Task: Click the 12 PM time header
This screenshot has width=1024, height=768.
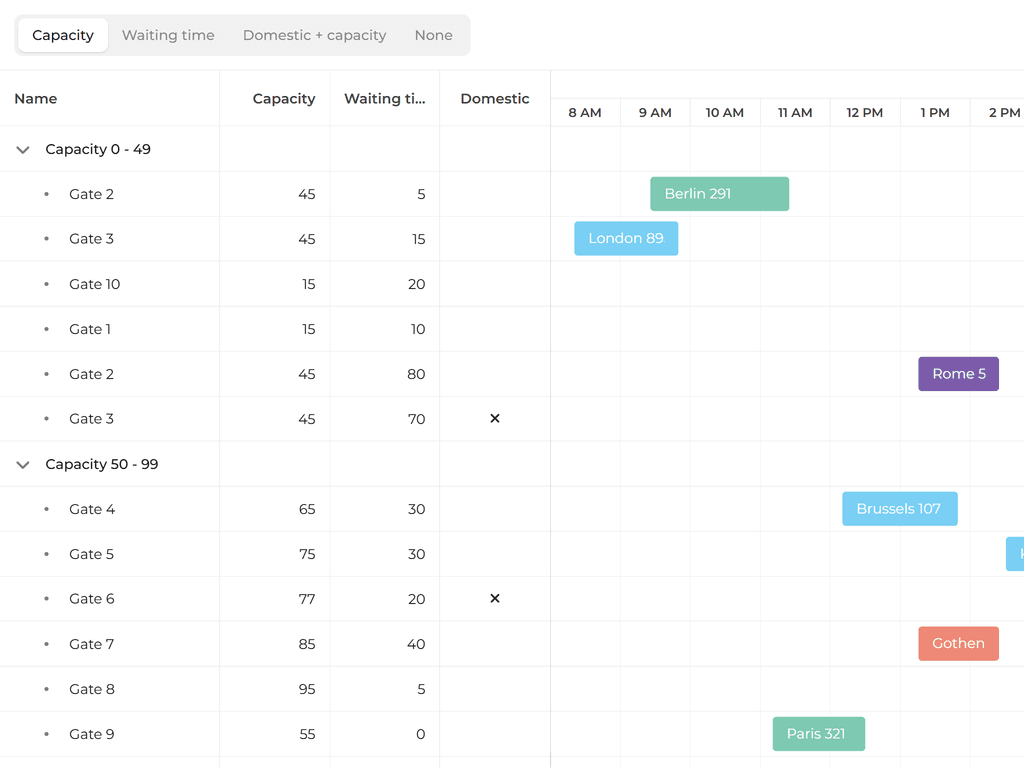Action: pos(865,113)
